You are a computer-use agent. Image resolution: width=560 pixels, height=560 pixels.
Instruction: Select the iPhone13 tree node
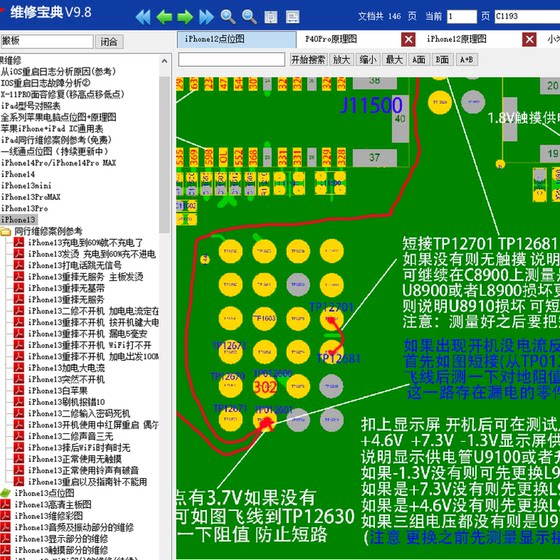pos(18,220)
